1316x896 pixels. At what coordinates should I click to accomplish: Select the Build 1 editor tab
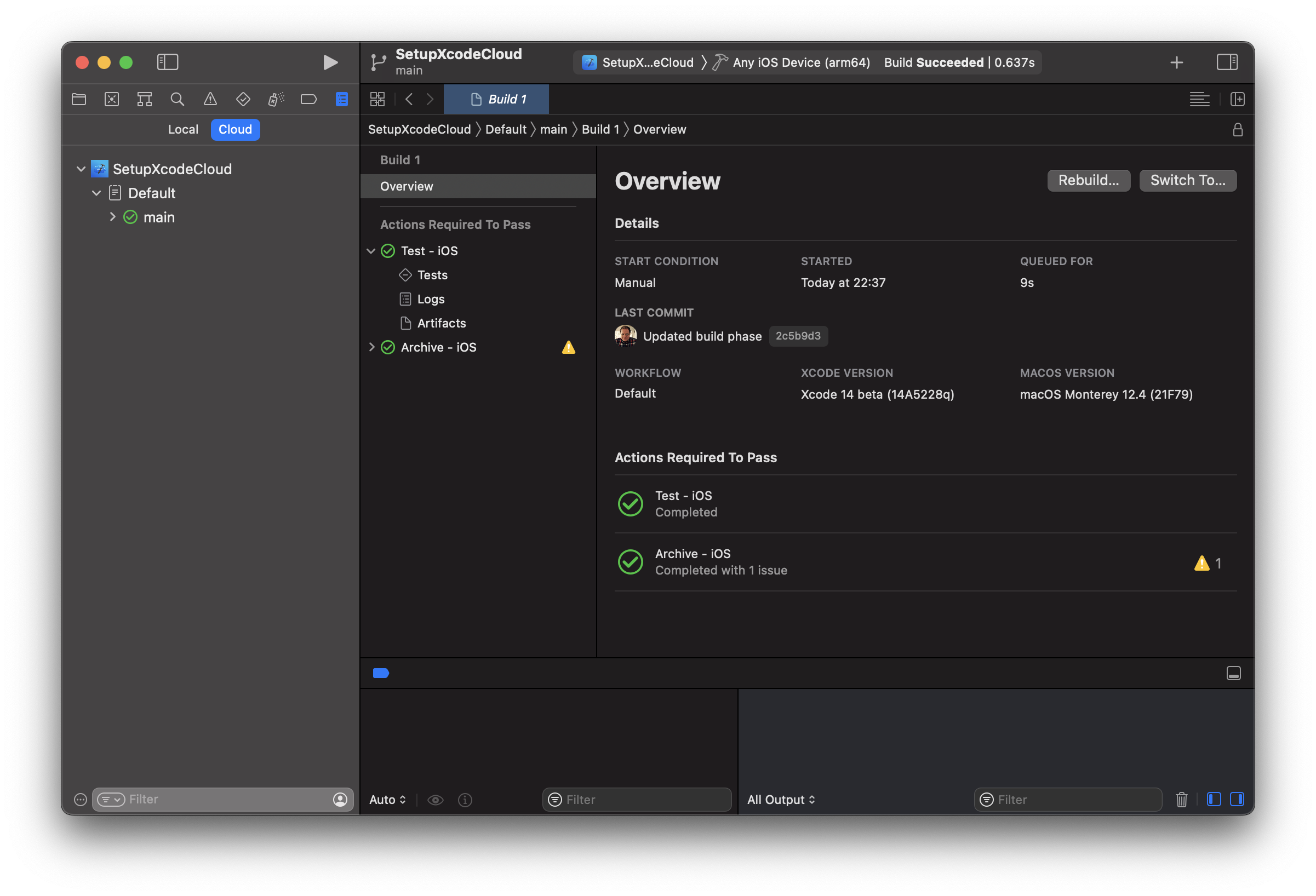pos(496,100)
